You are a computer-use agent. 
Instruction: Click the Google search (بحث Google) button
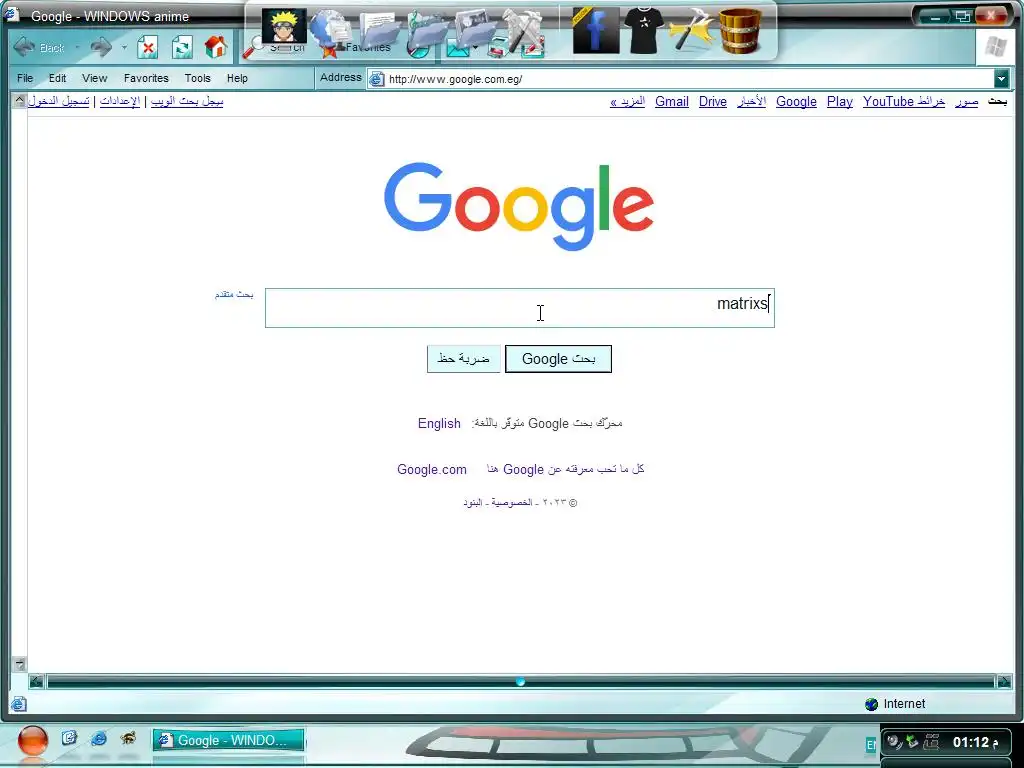tap(558, 359)
